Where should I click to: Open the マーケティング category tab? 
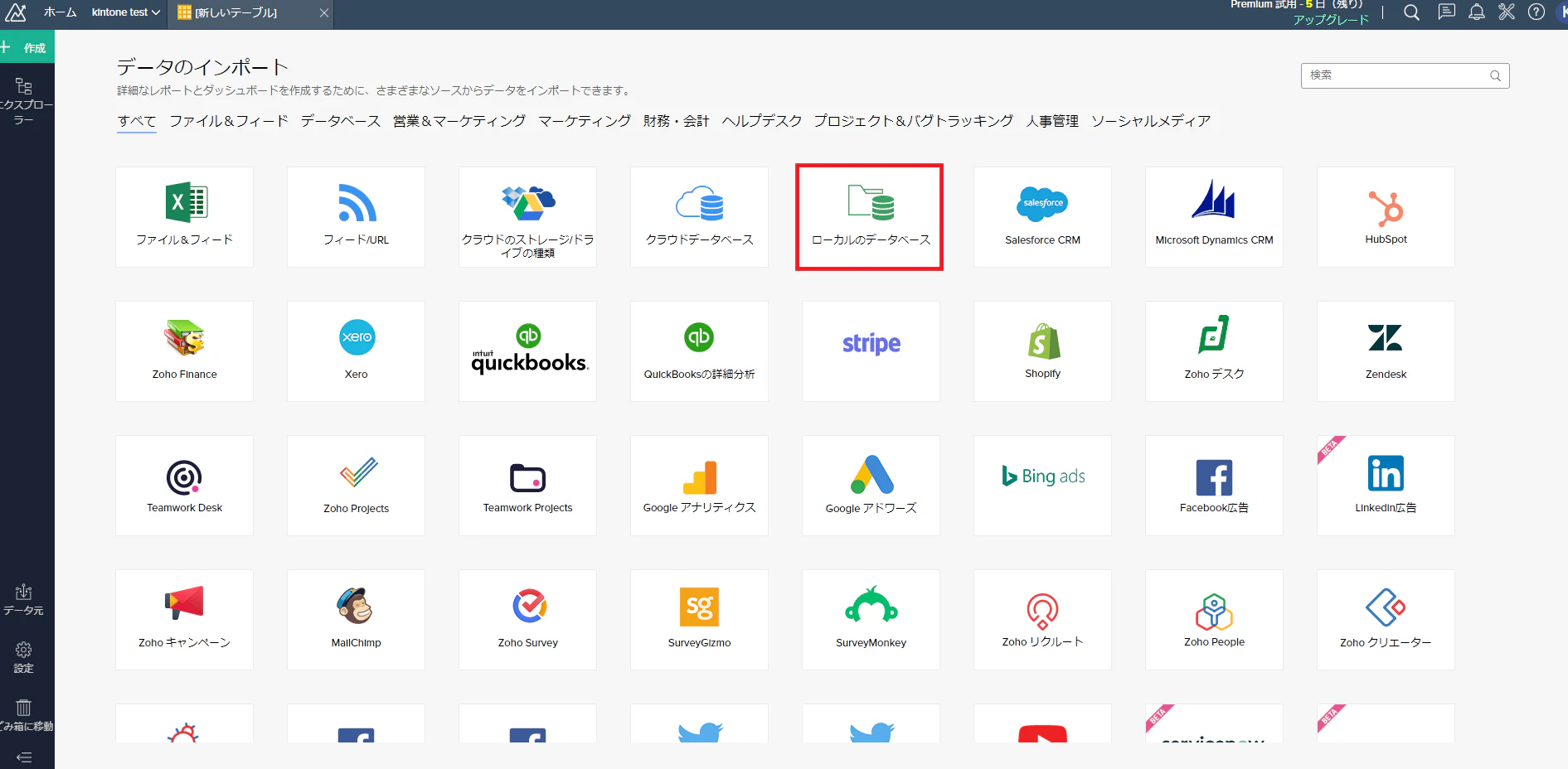585,121
